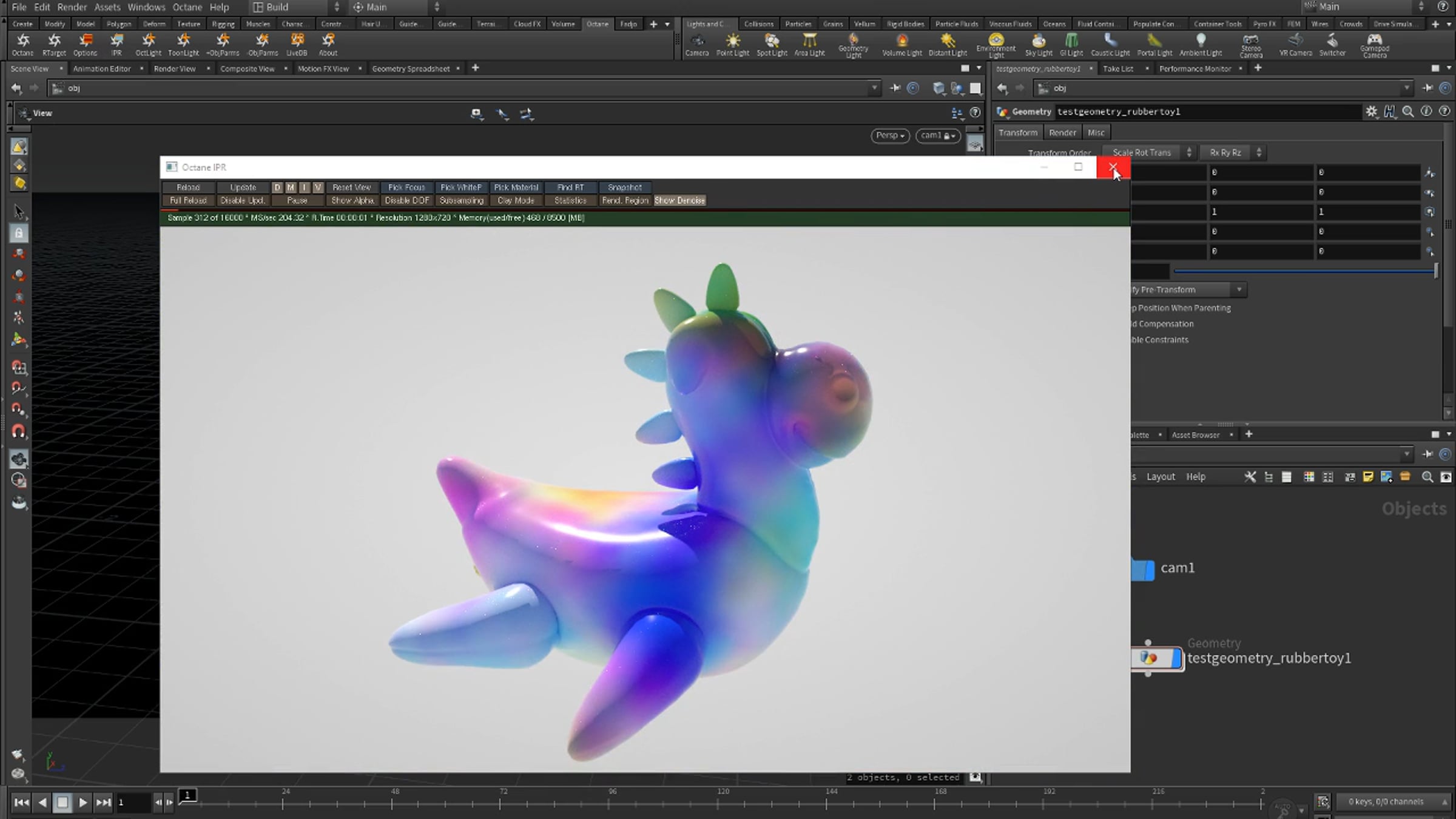
Task: Click the play forward button
Action: [x=83, y=803]
